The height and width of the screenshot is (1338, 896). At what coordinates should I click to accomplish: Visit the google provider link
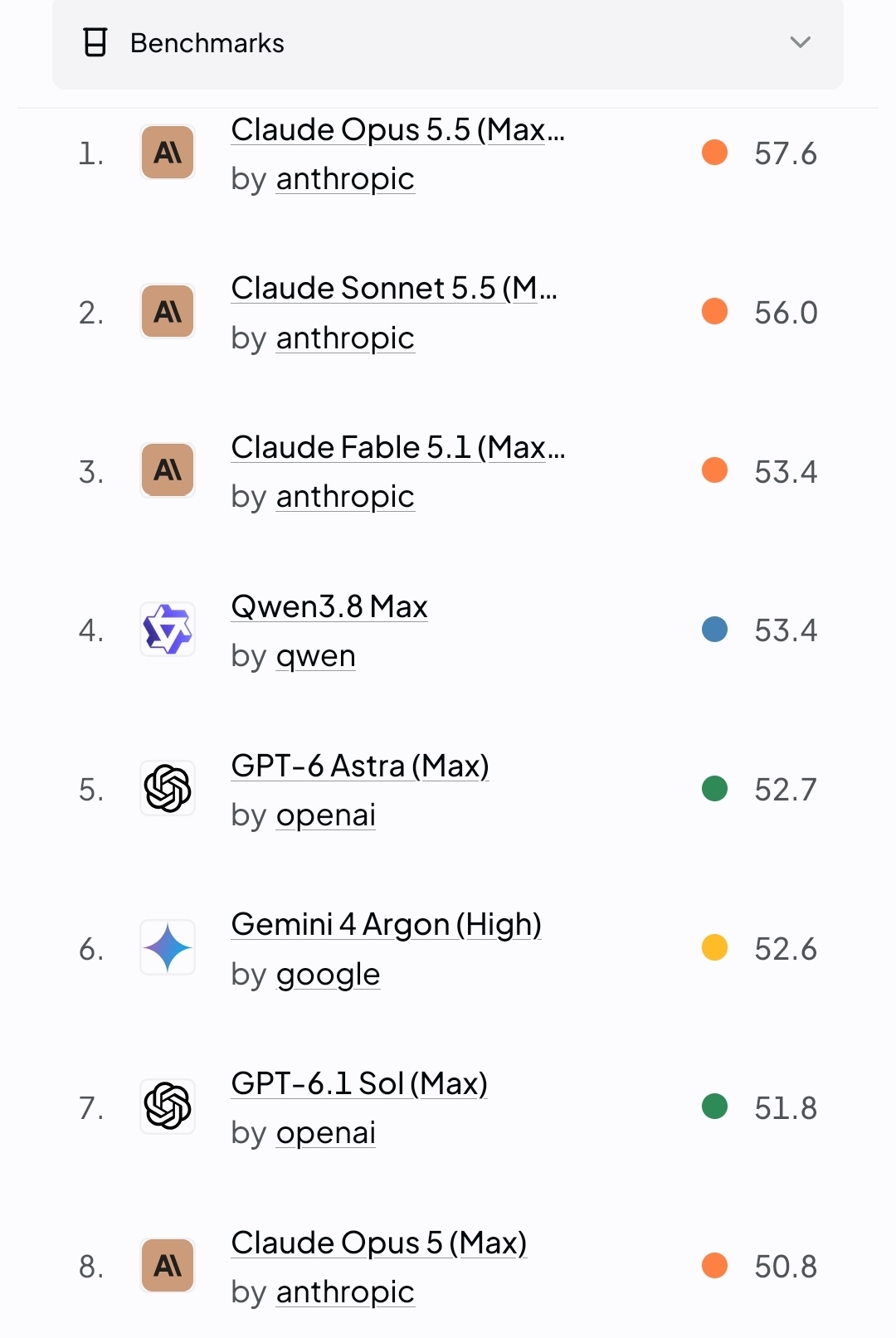[329, 975]
